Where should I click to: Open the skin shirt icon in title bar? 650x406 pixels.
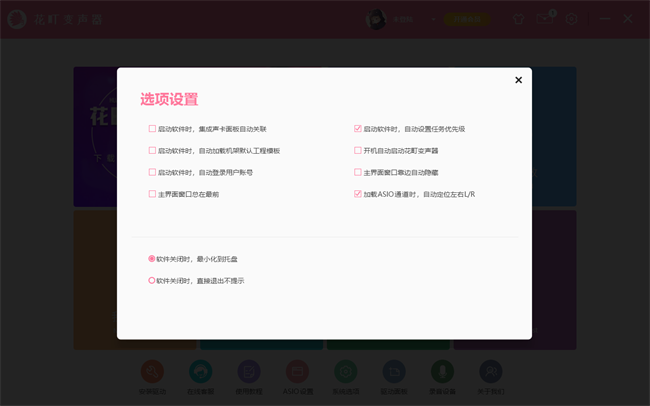click(x=519, y=19)
